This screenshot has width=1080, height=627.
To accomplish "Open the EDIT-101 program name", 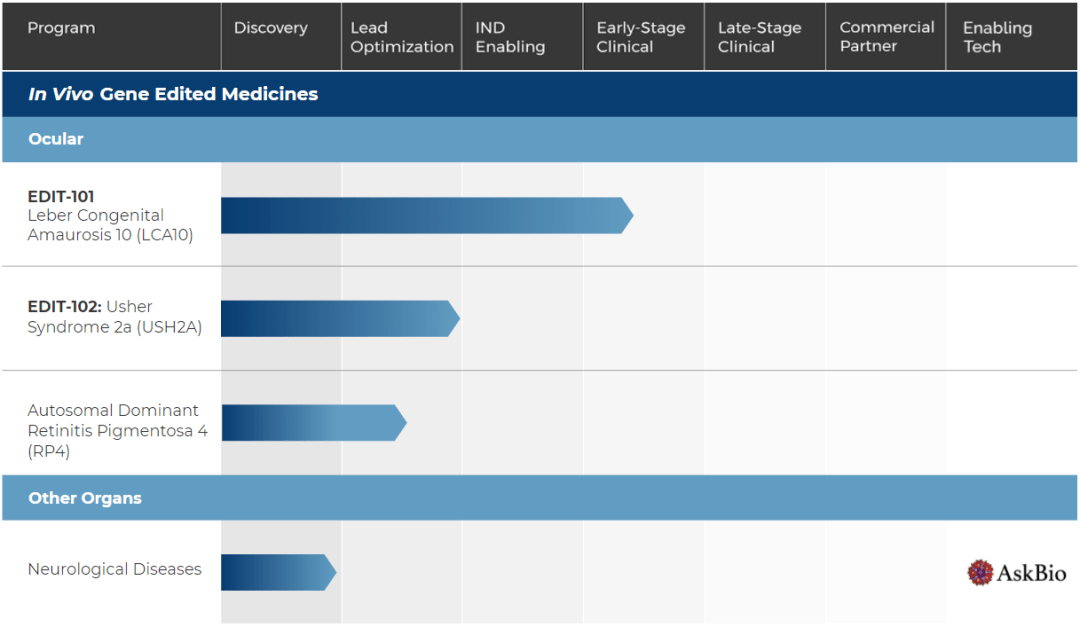I will coord(61,197).
